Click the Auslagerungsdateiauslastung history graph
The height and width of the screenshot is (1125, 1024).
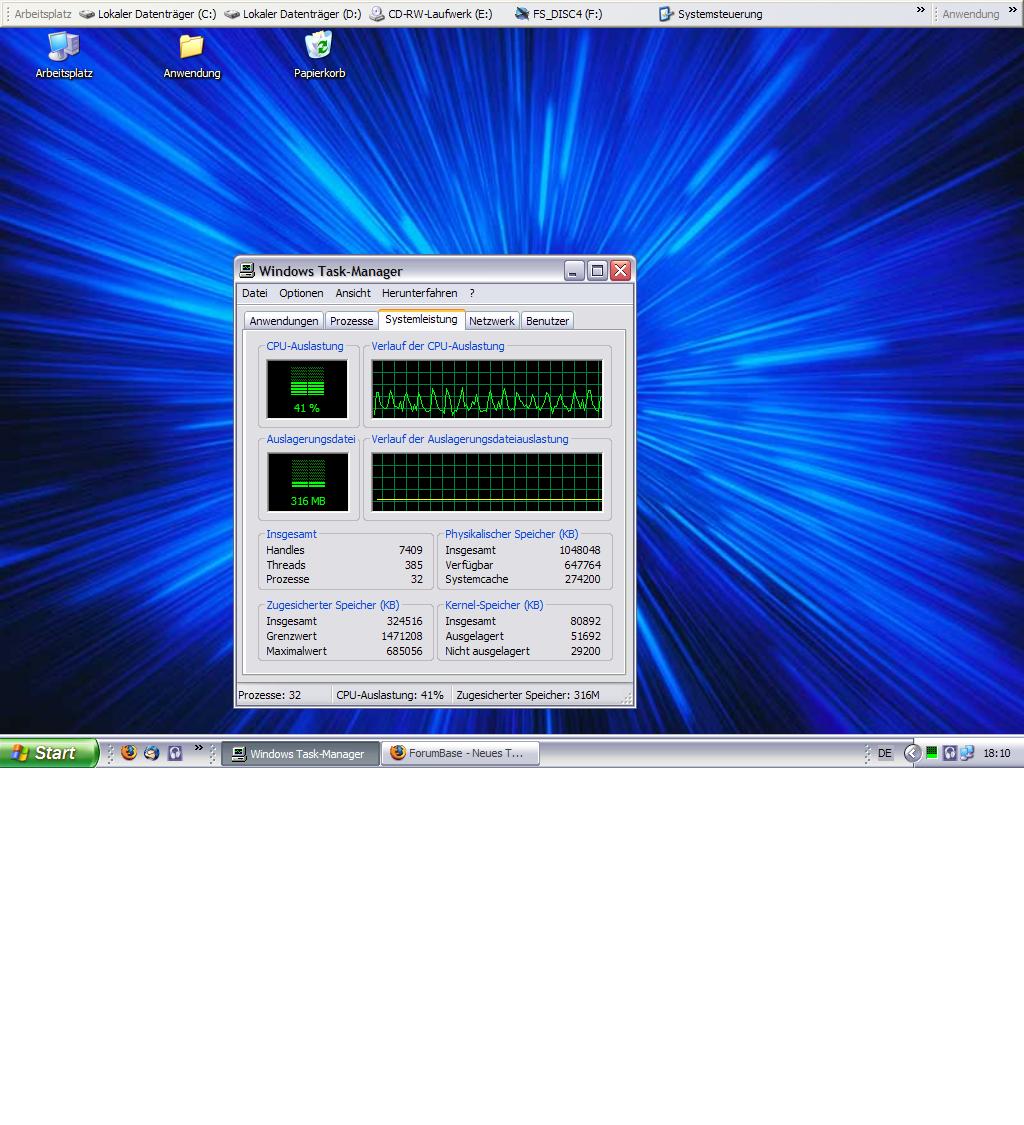[x=487, y=481]
